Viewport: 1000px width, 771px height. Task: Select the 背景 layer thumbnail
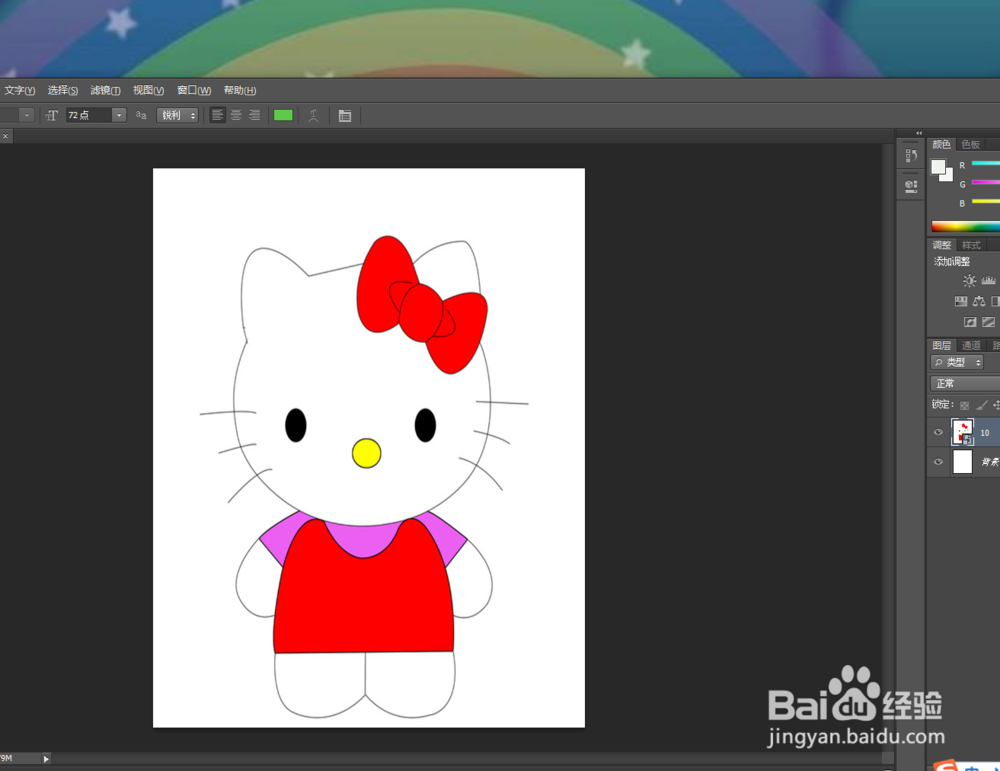coord(962,462)
